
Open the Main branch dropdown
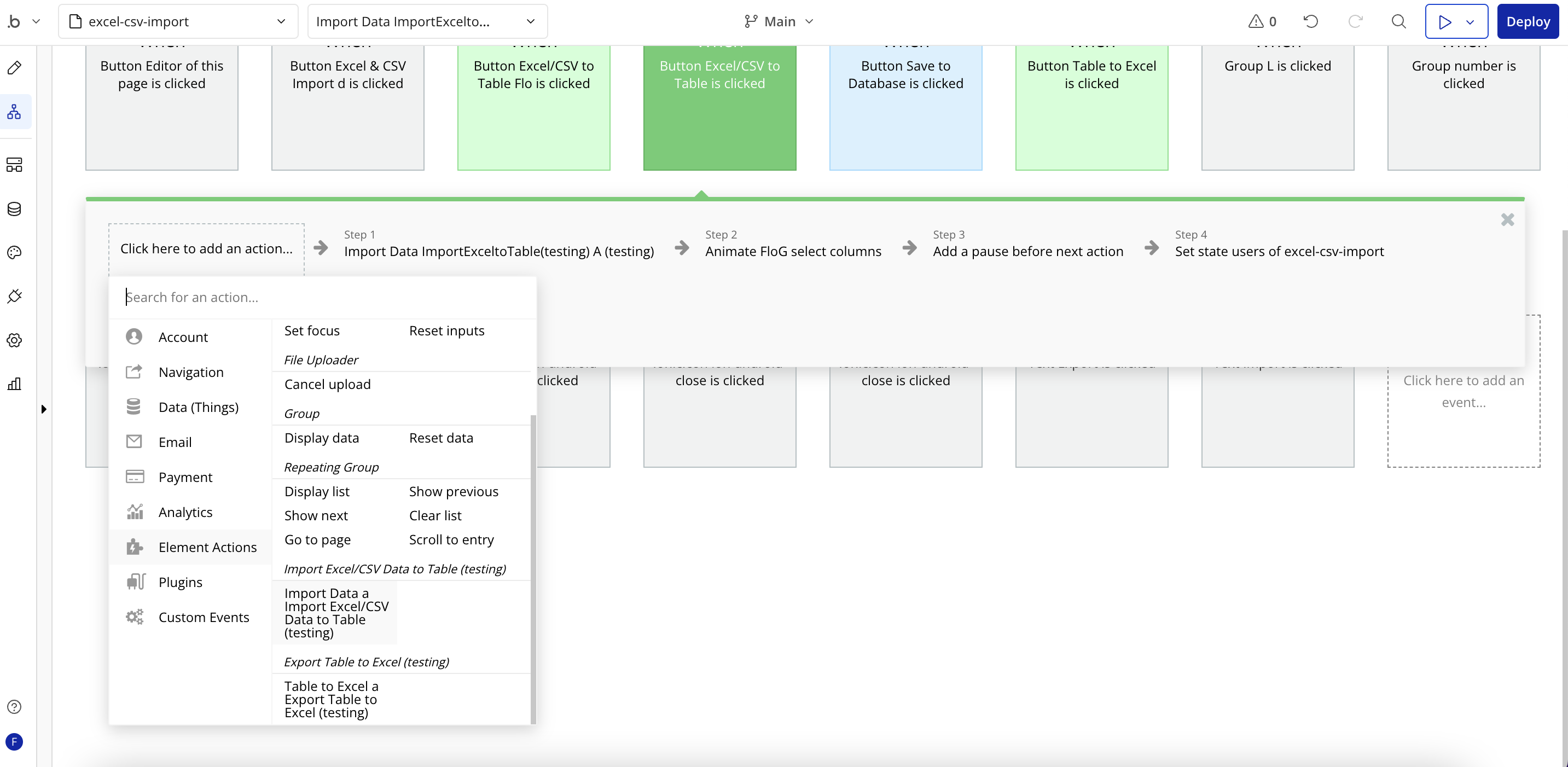tap(779, 22)
